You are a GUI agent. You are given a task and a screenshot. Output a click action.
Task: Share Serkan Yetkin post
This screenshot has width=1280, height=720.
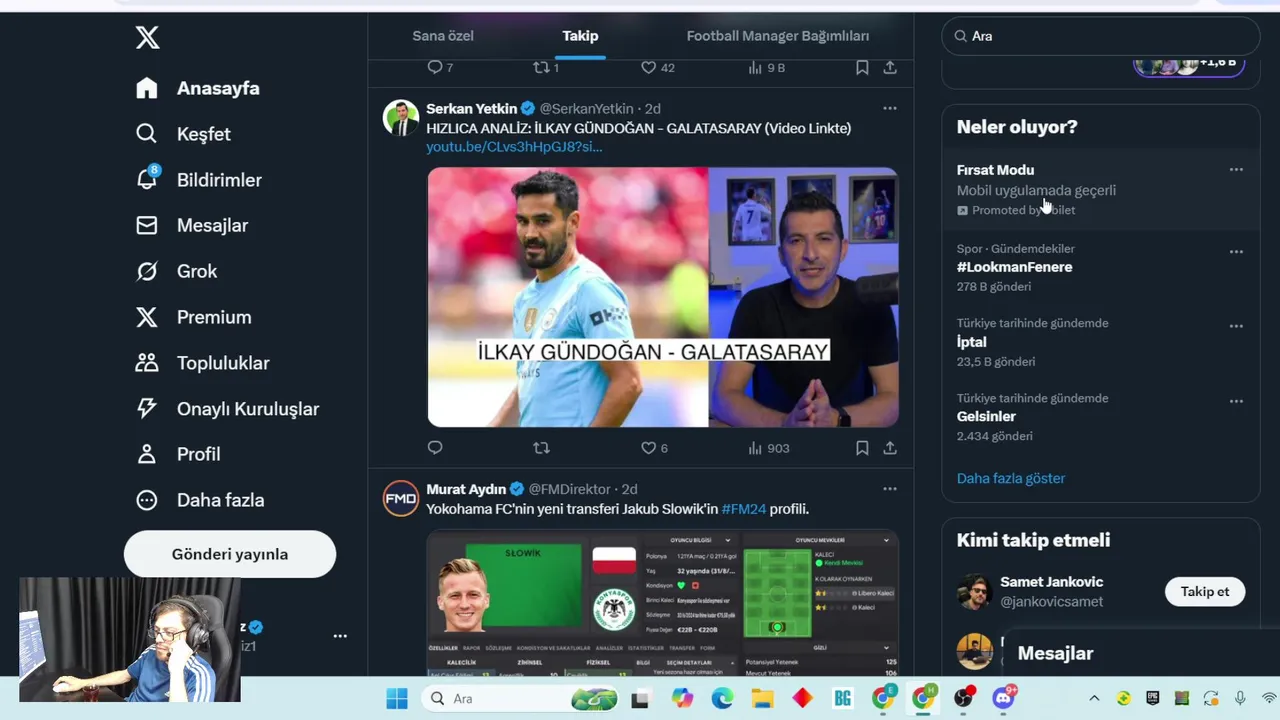tap(890, 448)
